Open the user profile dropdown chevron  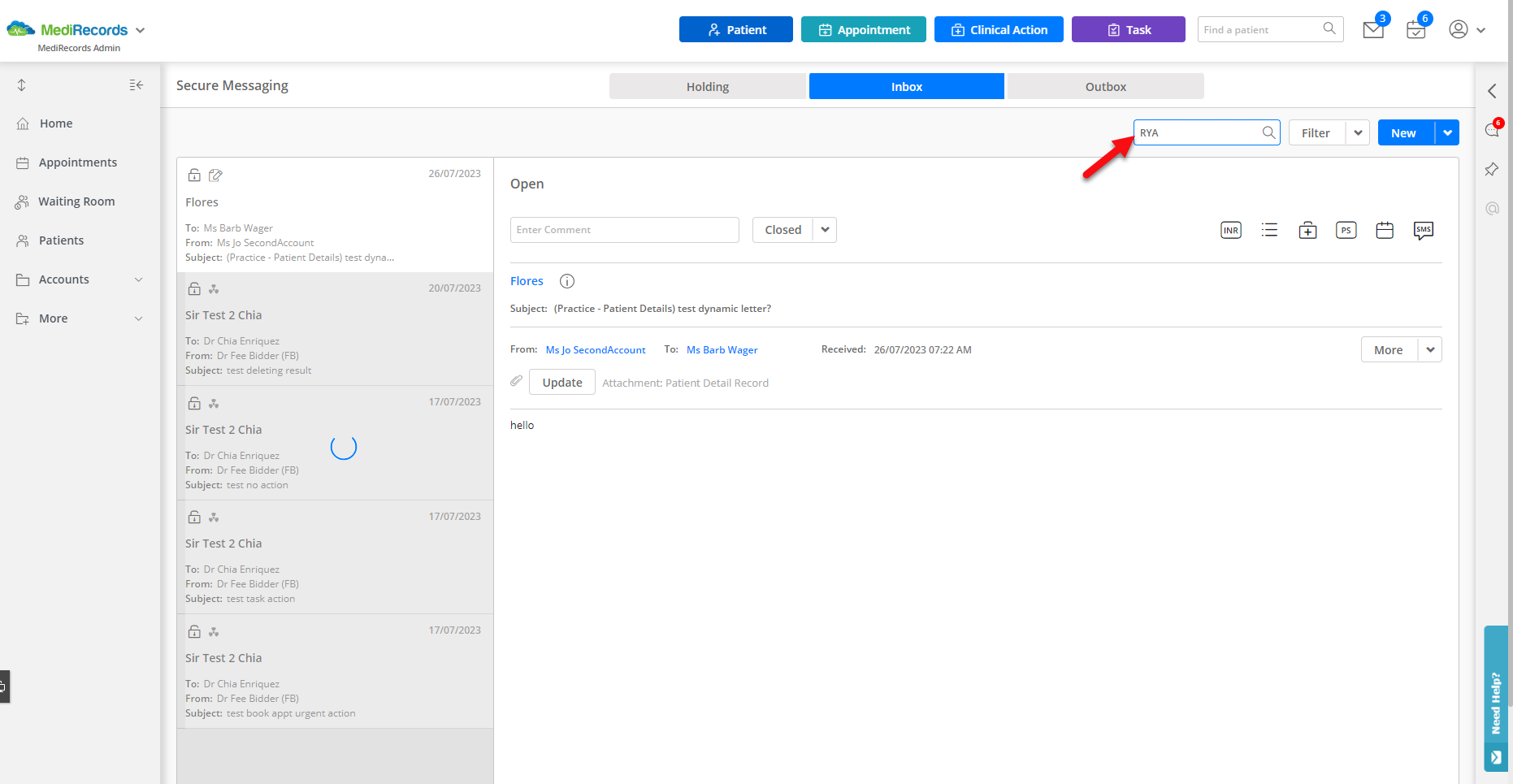coord(1480,30)
